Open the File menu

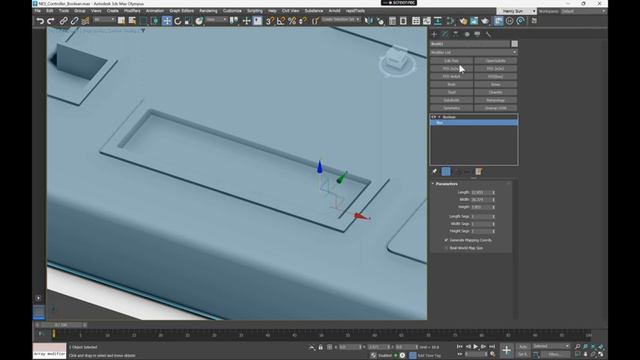tap(38, 11)
